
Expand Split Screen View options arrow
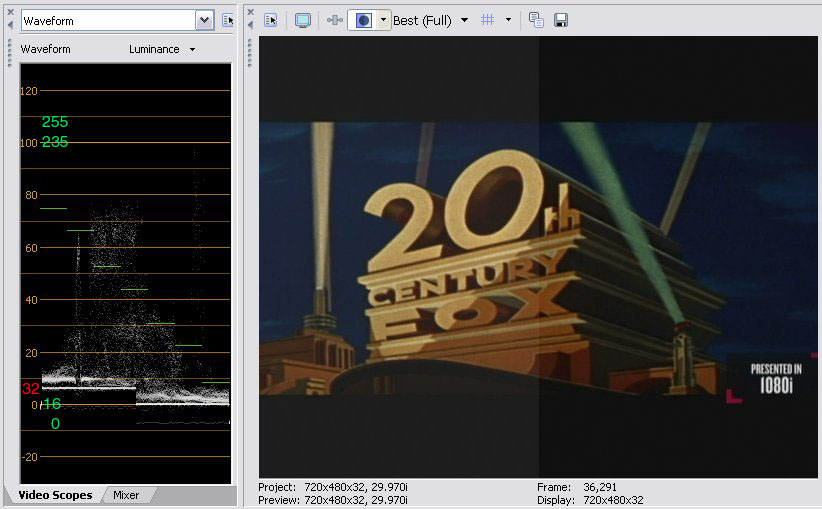[383, 20]
